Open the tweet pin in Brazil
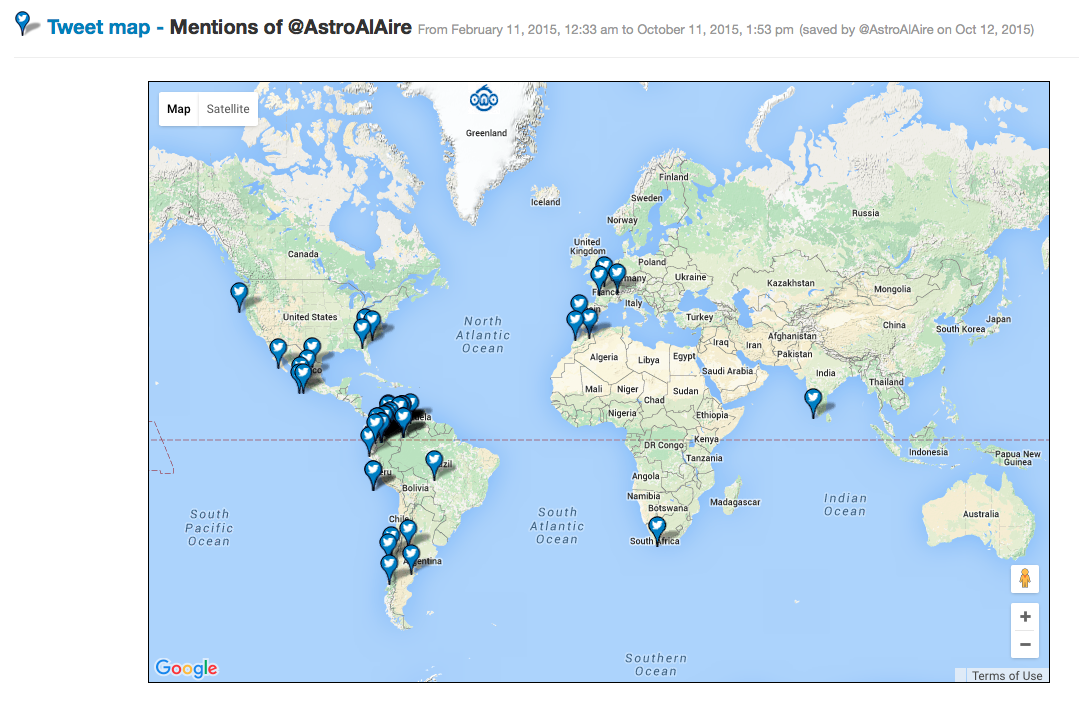This screenshot has width=1079, height=702. point(434,462)
